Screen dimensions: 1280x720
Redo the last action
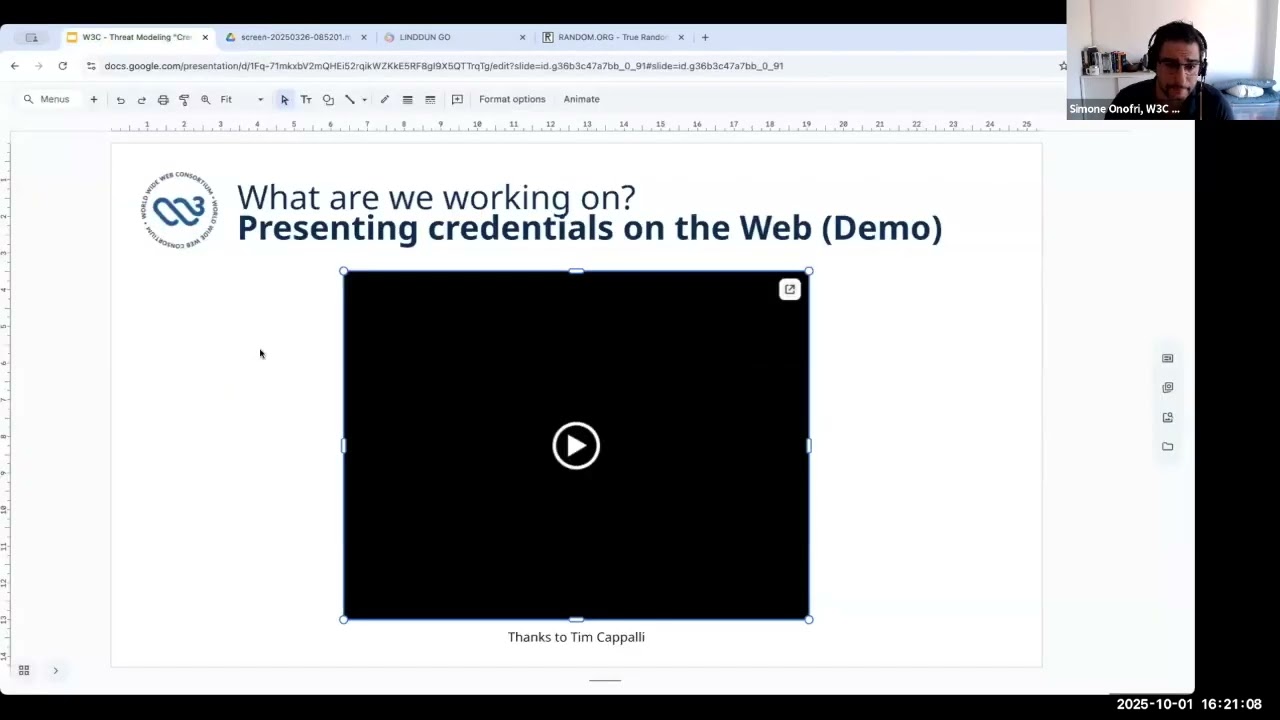click(x=141, y=100)
